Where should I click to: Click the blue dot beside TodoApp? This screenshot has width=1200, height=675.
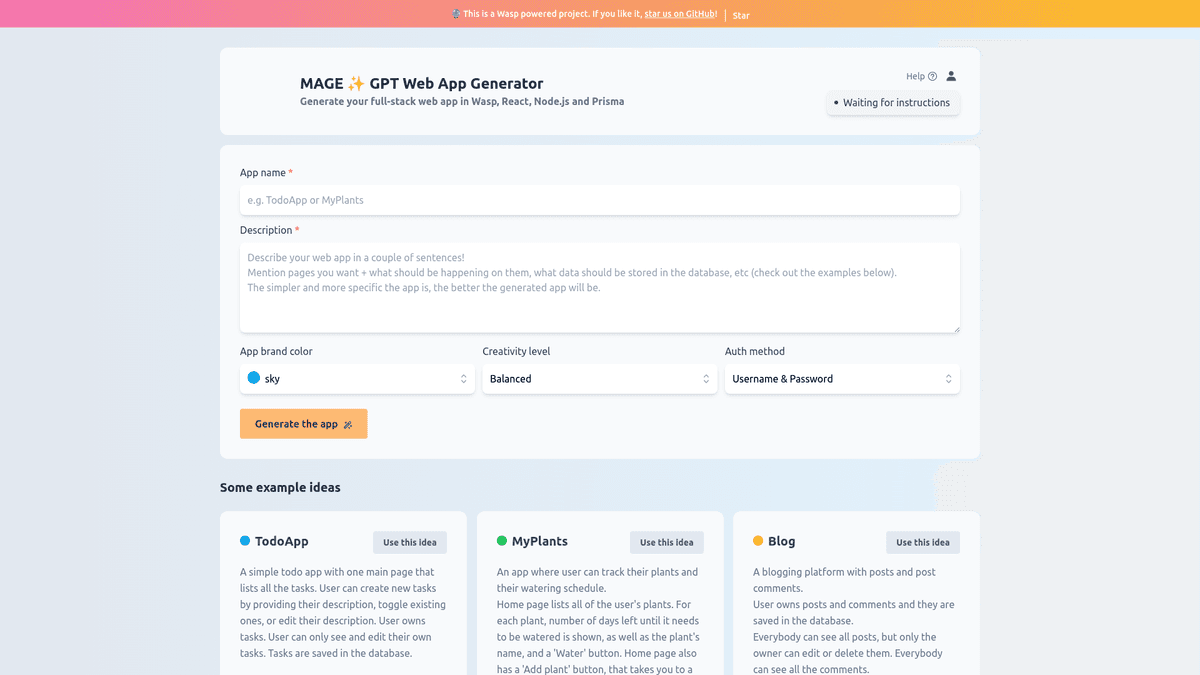click(245, 541)
